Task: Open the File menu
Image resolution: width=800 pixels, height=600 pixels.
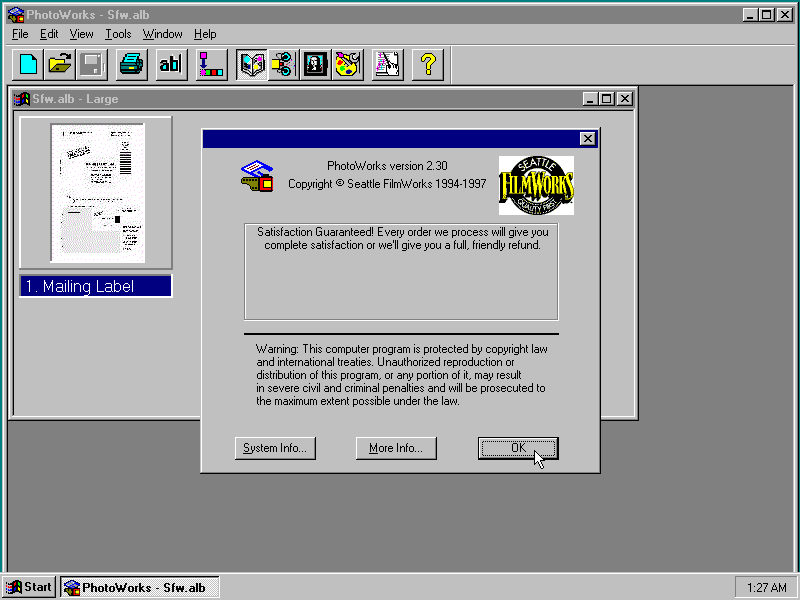Action: click(x=20, y=34)
